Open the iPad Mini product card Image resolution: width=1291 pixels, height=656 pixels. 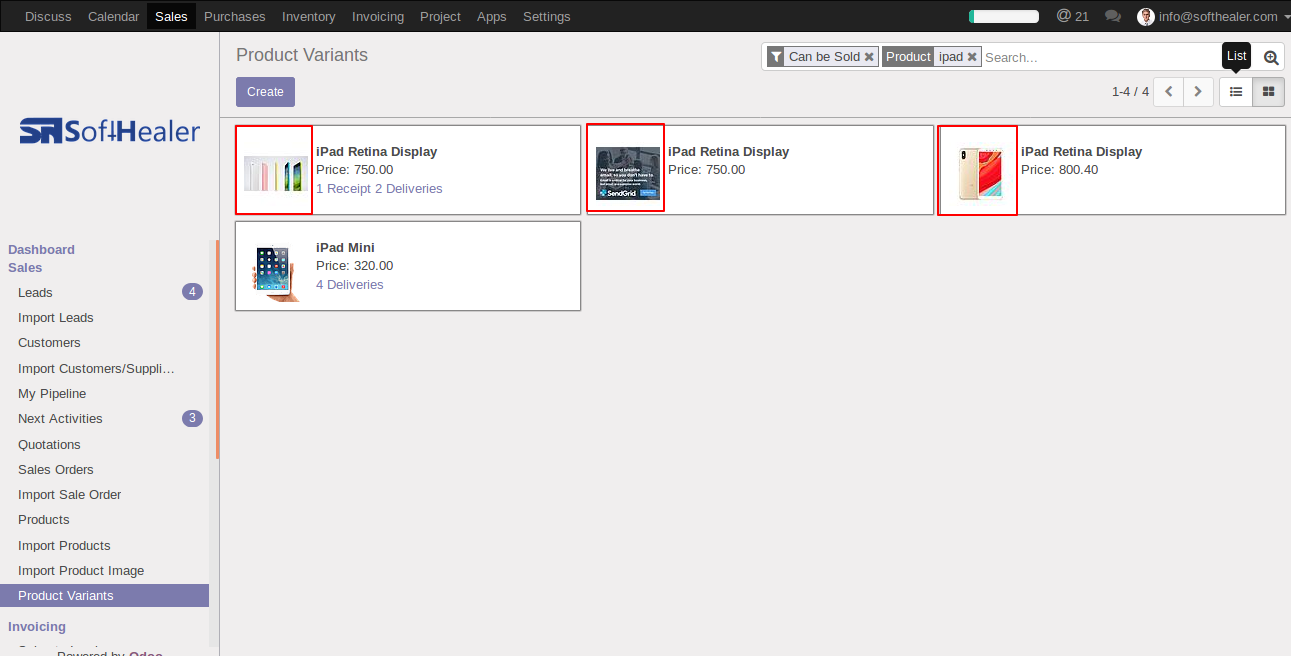point(408,266)
